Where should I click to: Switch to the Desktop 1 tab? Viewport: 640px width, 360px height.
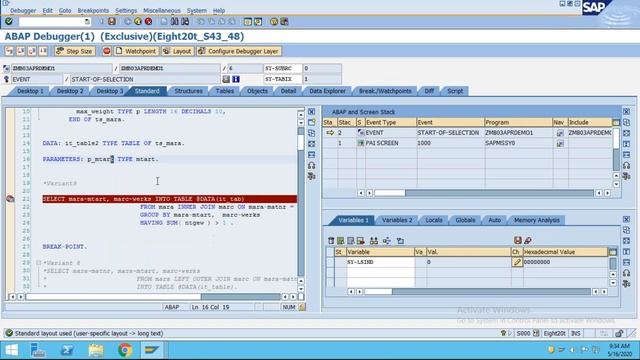click(x=30, y=91)
